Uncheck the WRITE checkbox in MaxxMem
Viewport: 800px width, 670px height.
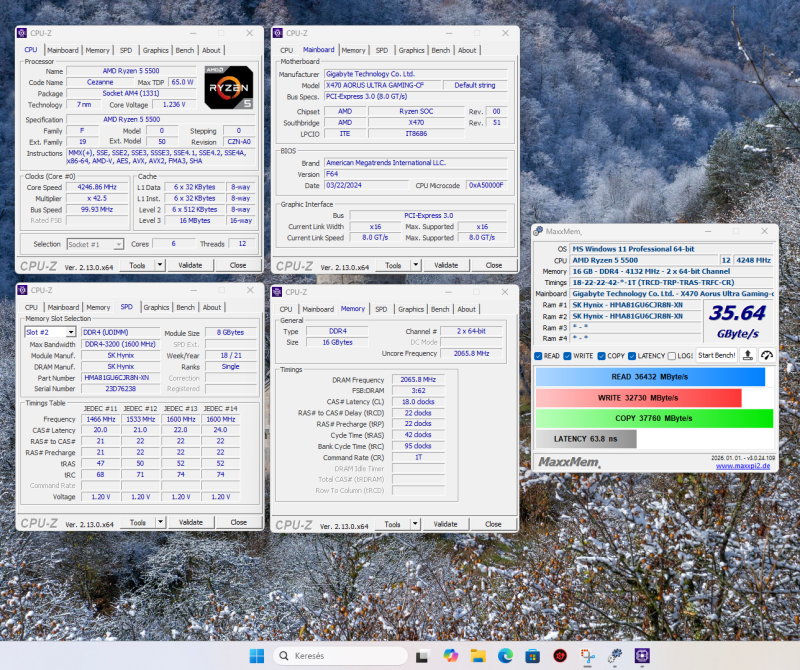point(567,356)
